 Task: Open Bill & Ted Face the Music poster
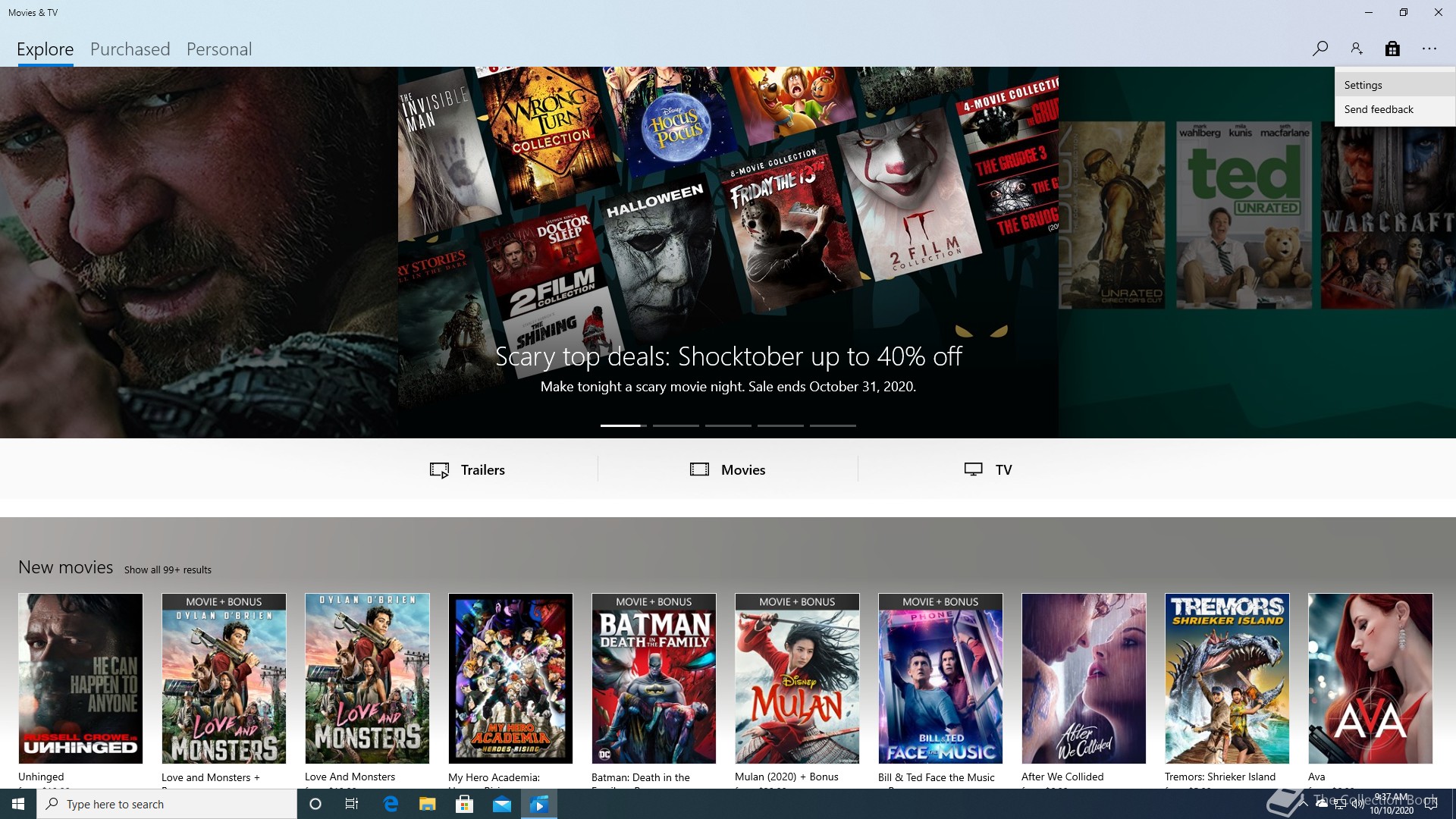coord(940,679)
